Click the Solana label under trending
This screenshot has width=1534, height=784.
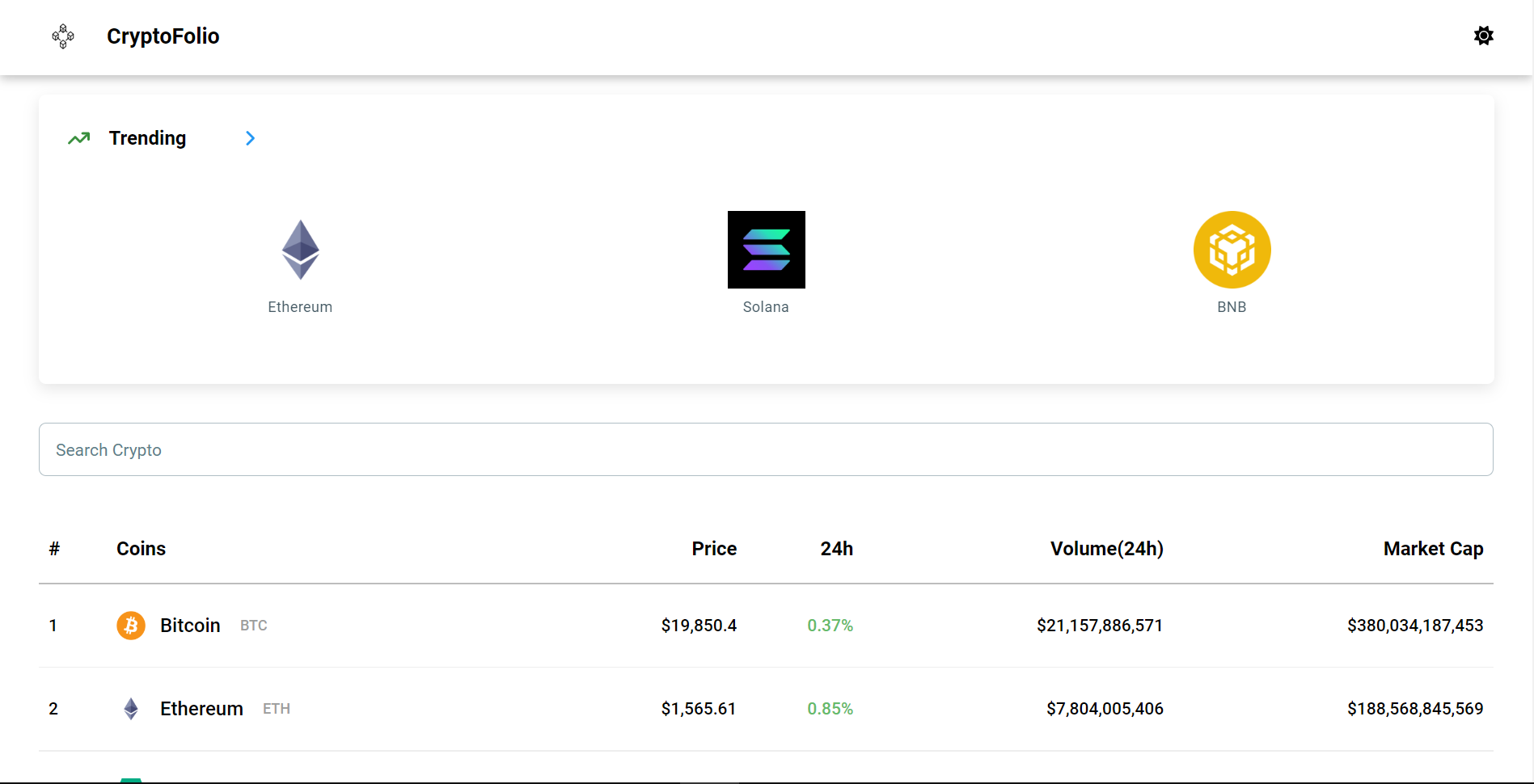pos(766,307)
